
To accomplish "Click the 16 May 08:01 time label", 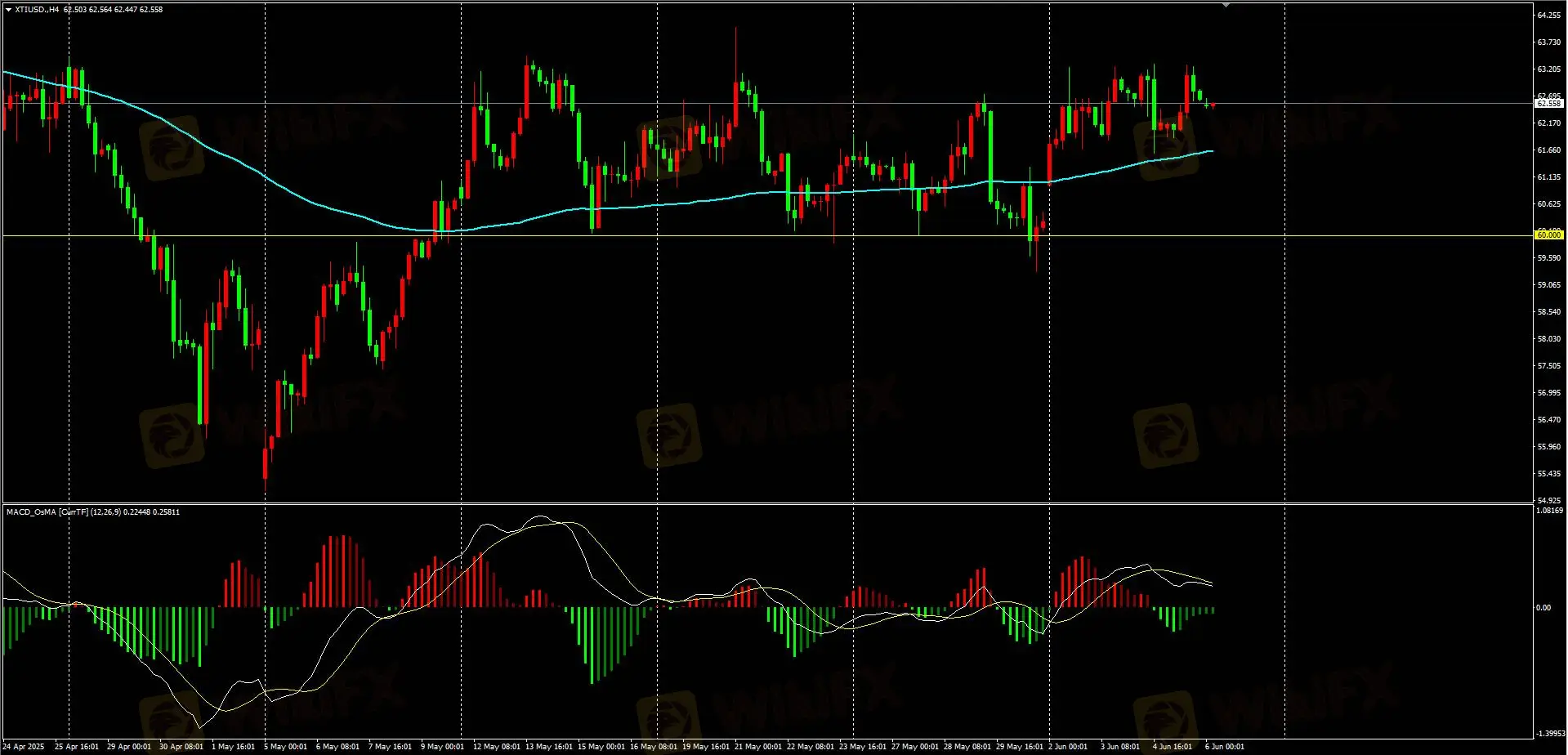I will pos(654,747).
